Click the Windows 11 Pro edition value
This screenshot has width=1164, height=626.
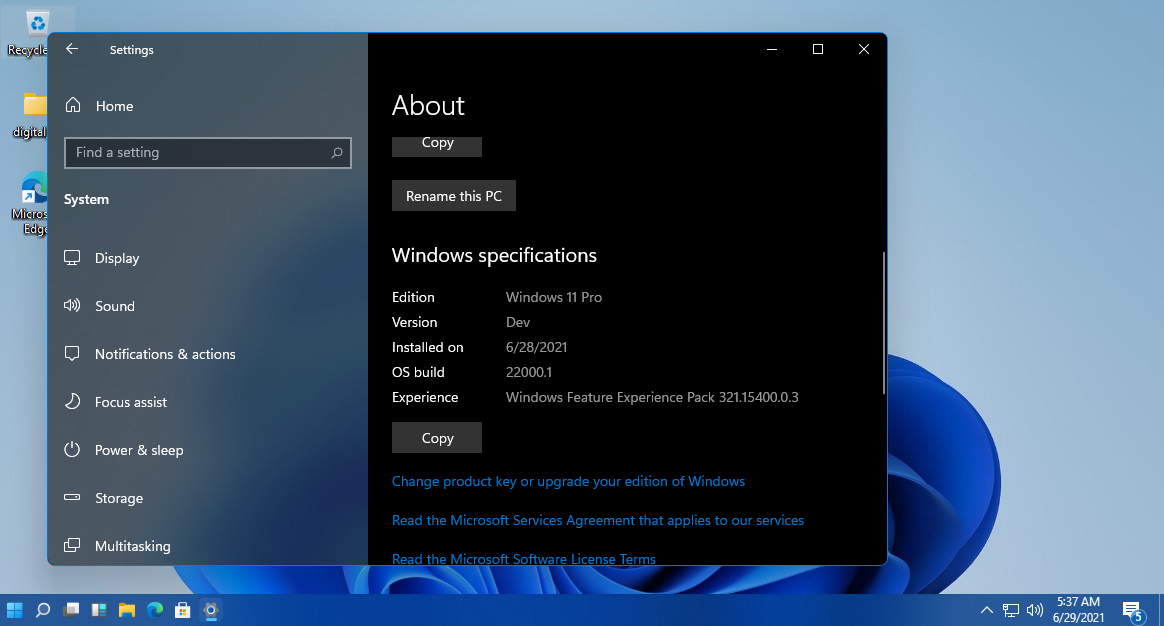point(554,297)
